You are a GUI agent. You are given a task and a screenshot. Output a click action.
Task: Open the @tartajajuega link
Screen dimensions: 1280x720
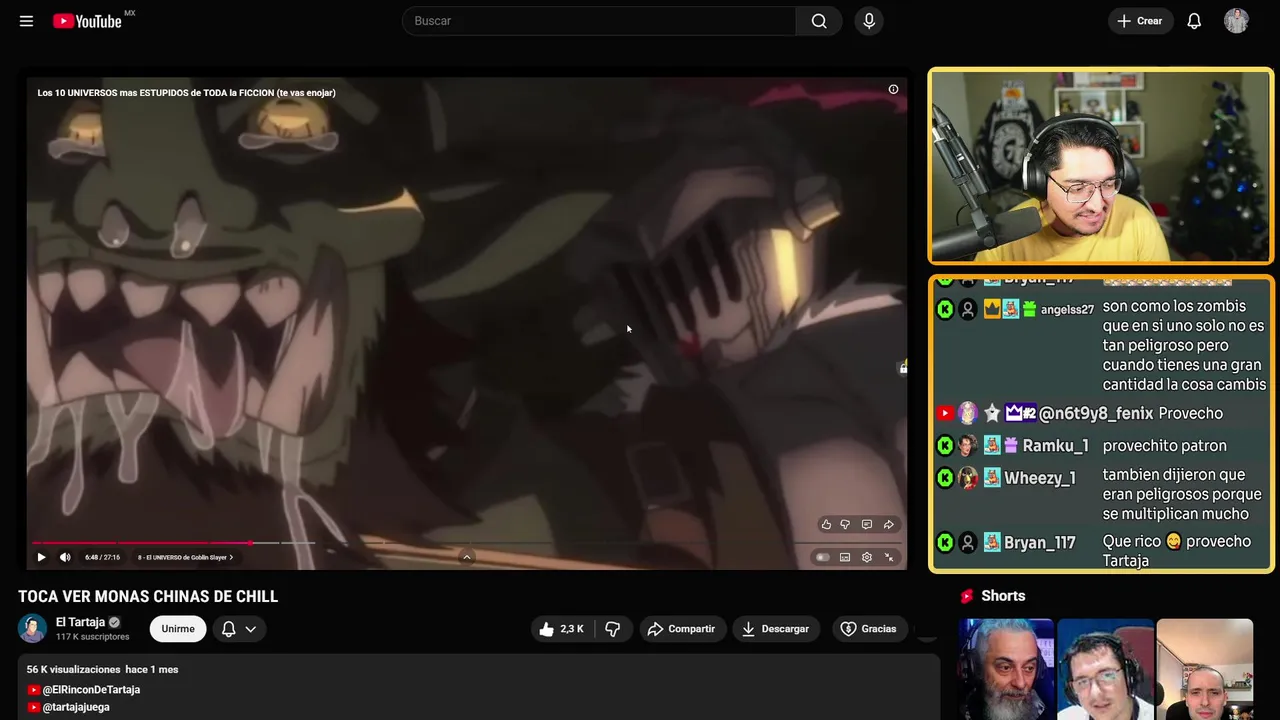76,707
